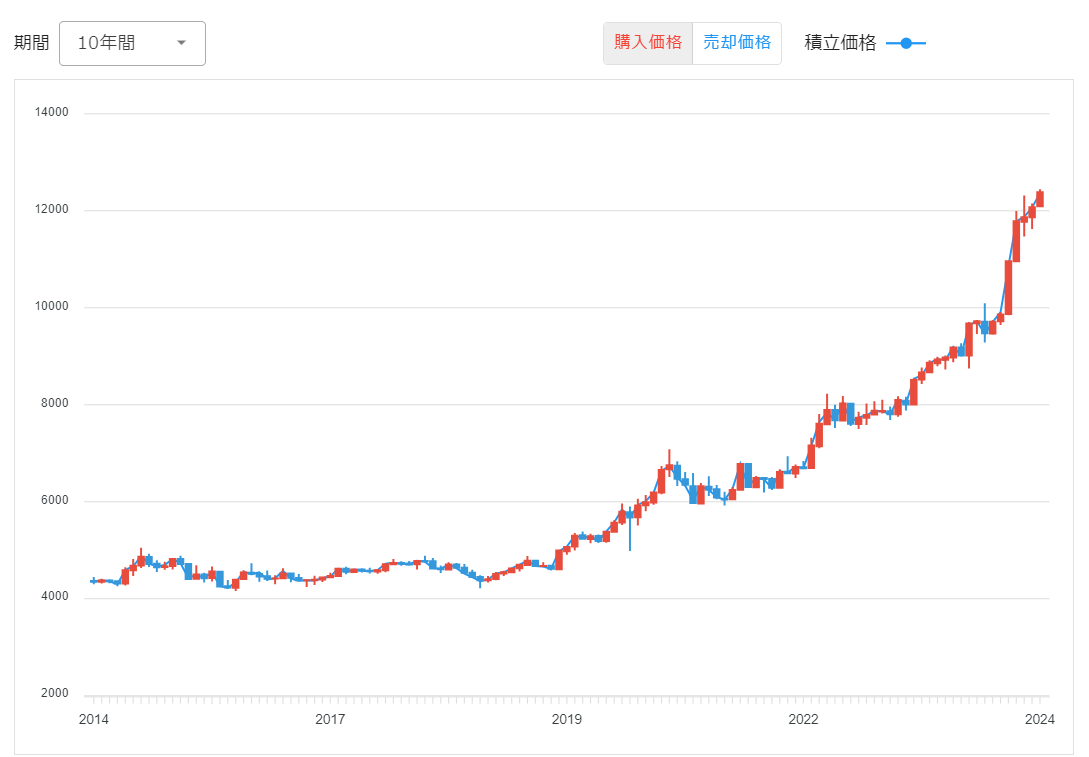Click the blue 積立価格 legend line marker
Image resolution: width=1089 pixels, height=757 pixels.
(x=906, y=43)
